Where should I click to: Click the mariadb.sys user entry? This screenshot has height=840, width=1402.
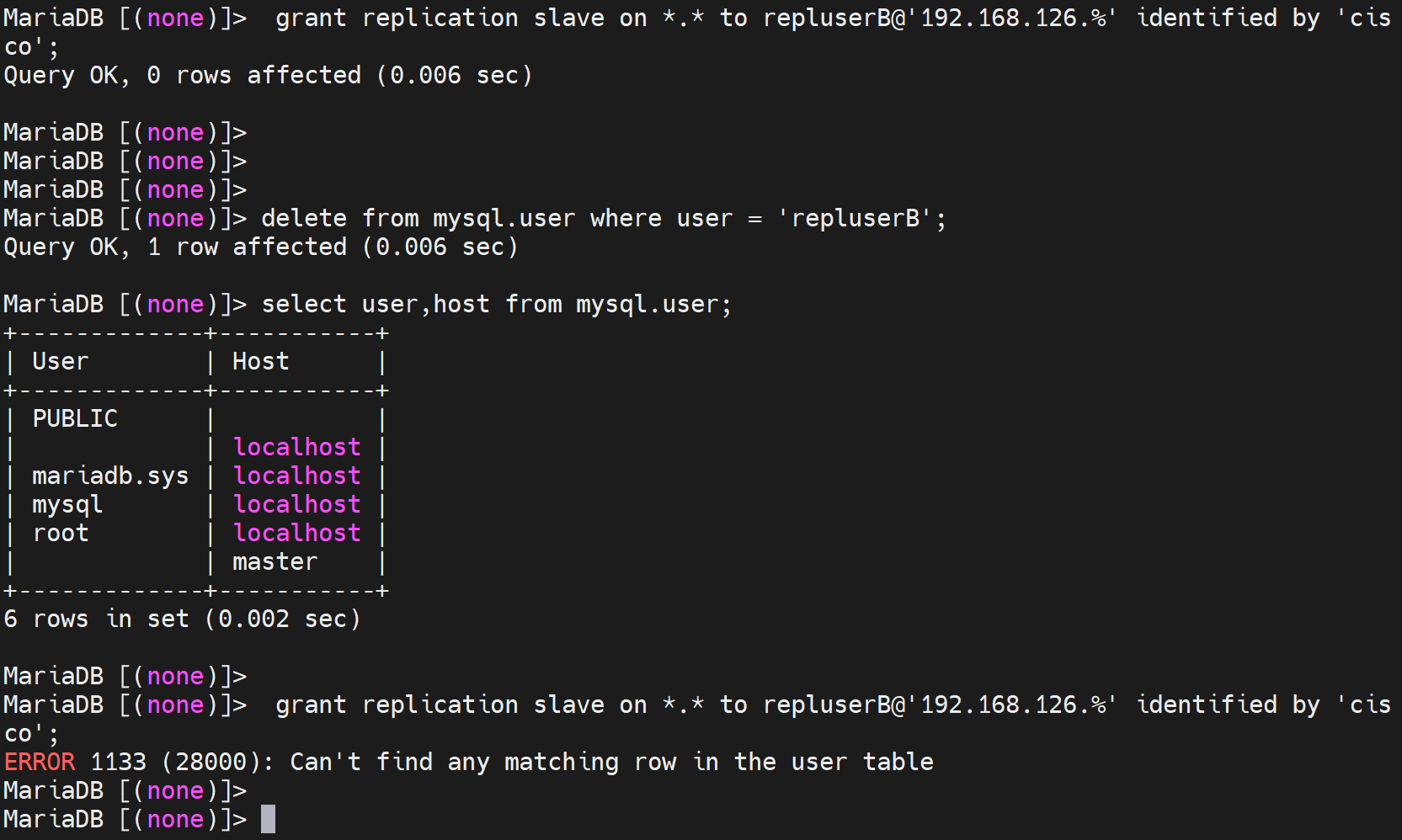coord(110,476)
